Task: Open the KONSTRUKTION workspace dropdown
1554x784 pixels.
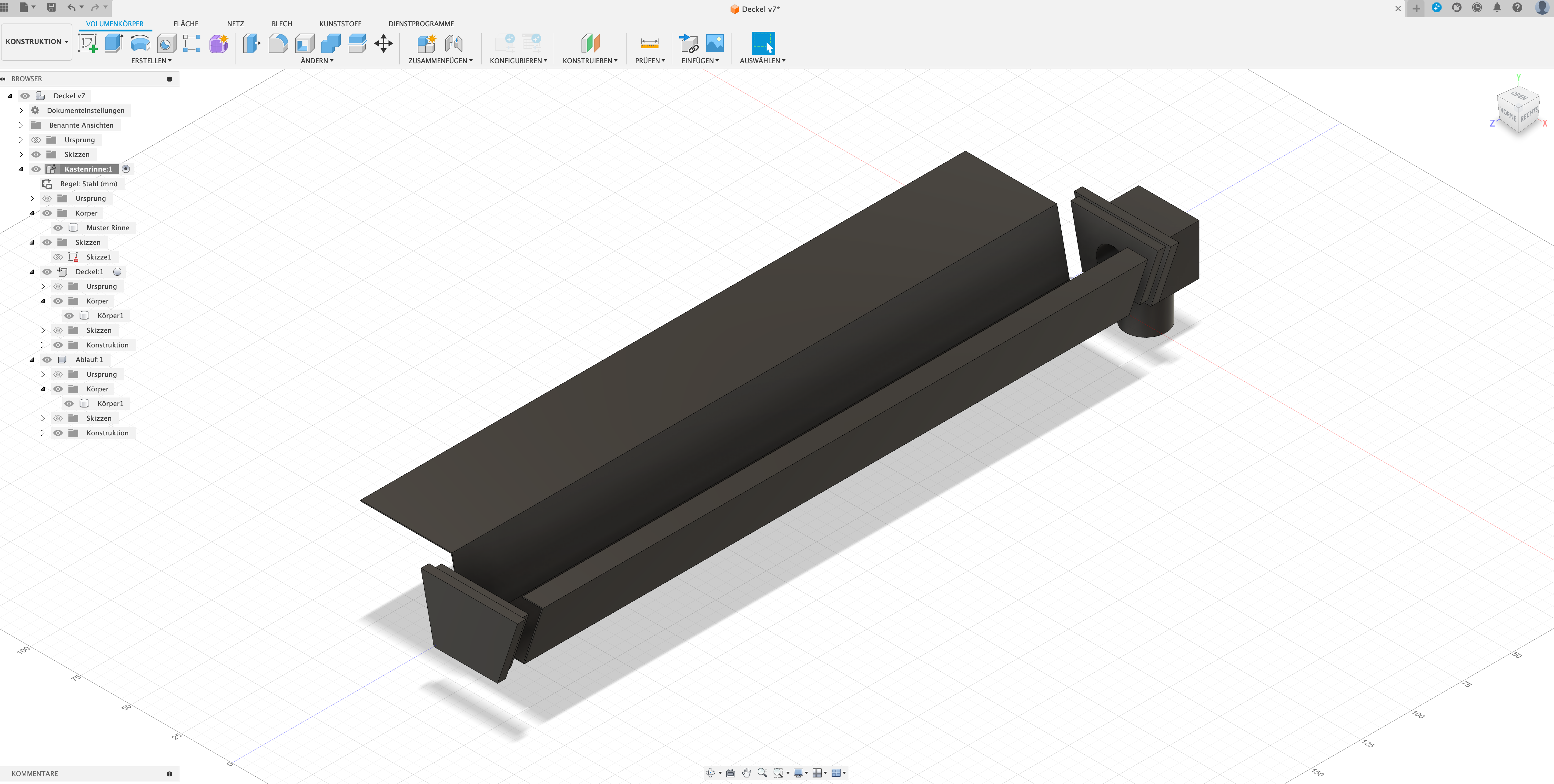Action: click(37, 42)
